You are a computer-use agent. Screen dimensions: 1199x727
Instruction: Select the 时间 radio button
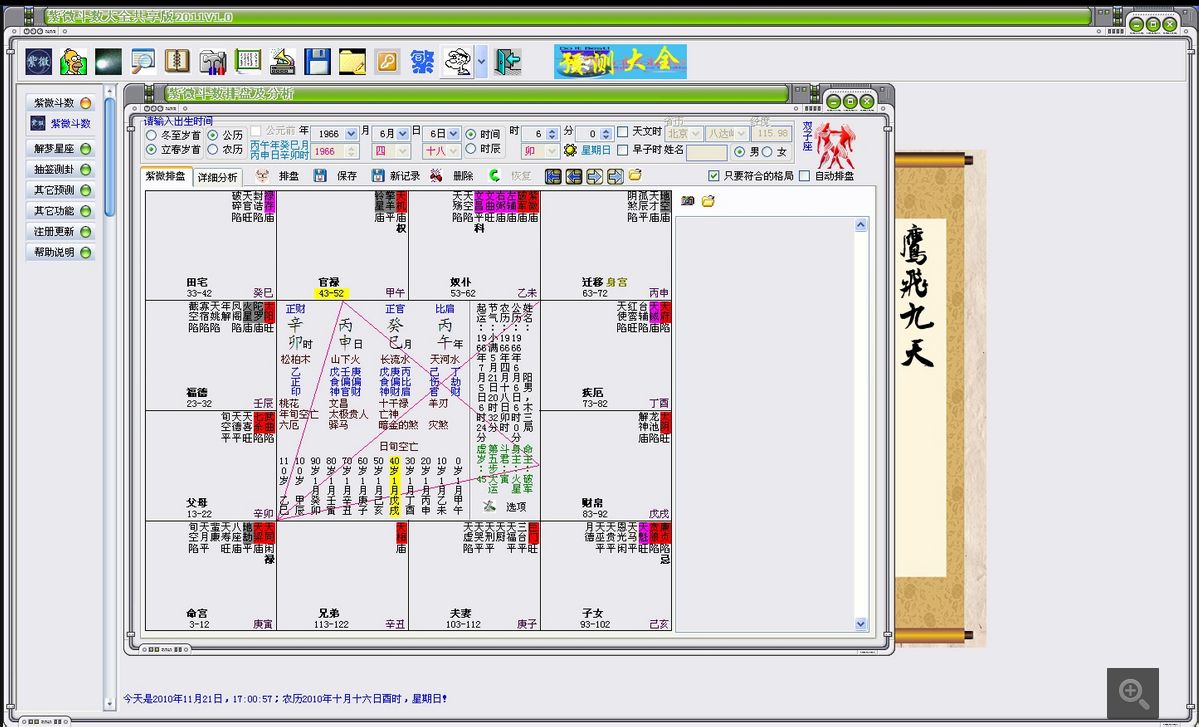click(x=470, y=135)
